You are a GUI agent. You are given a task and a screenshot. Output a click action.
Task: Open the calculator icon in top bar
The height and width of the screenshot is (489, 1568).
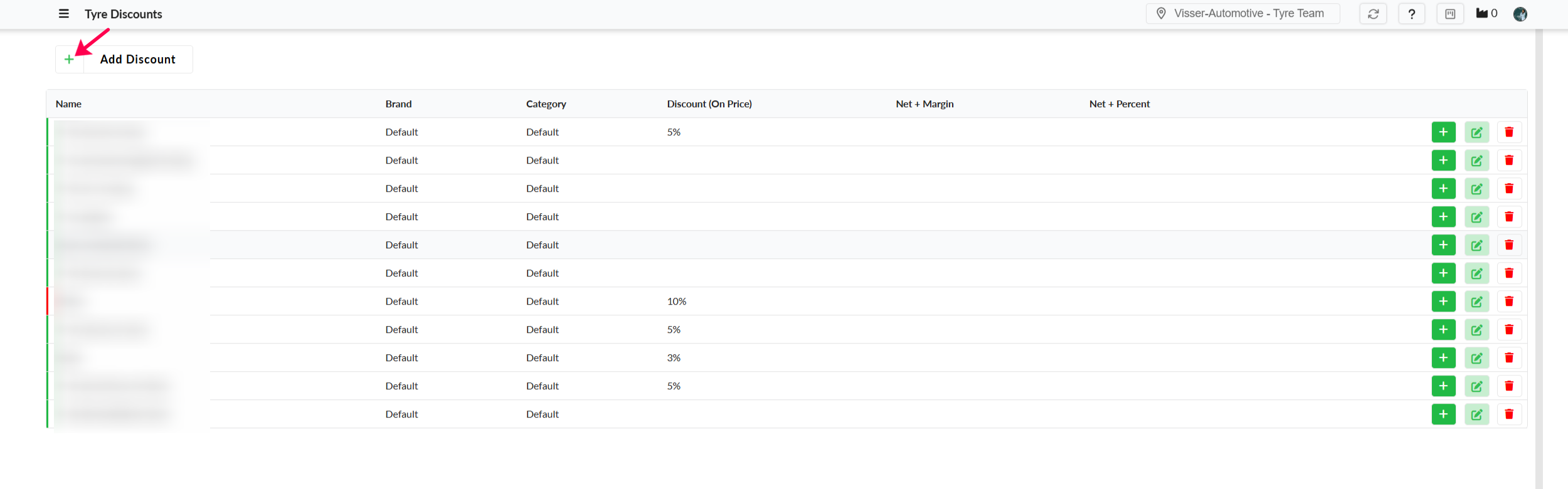point(1450,14)
